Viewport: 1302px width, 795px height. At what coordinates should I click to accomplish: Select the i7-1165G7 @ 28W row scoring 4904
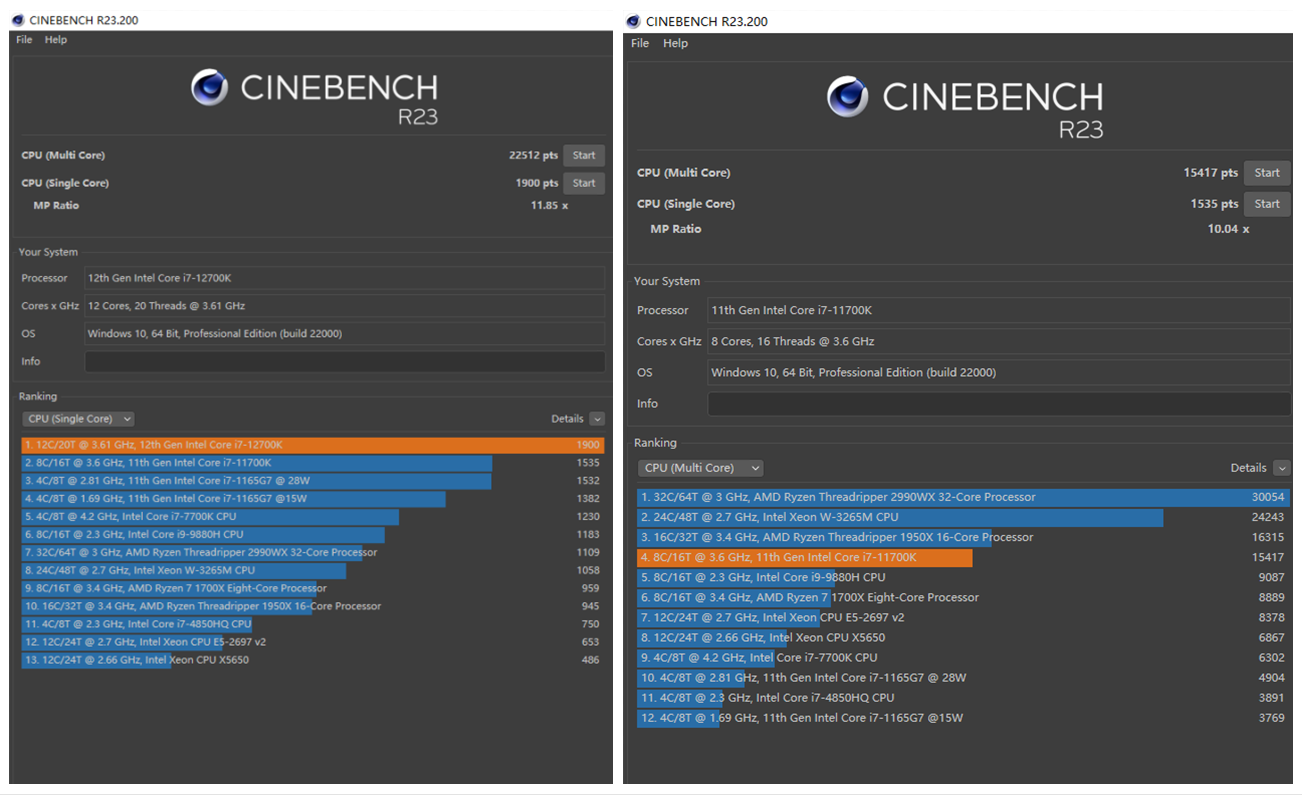click(x=964, y=677)
